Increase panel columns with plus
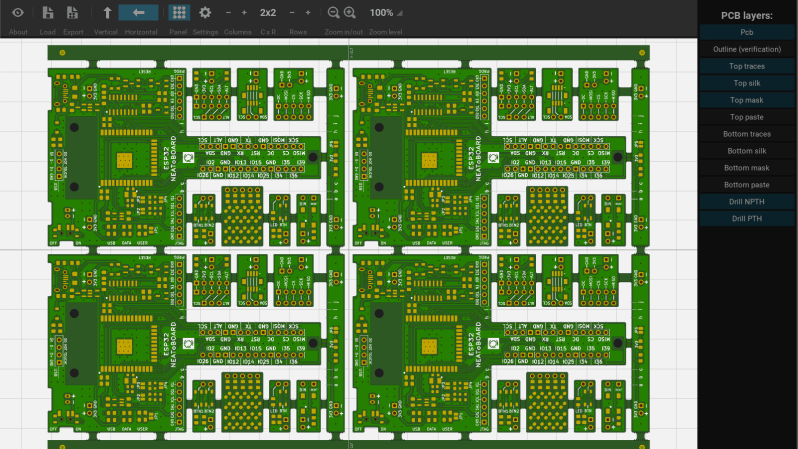This screenshot has width=798, height=449. point(245,13)
